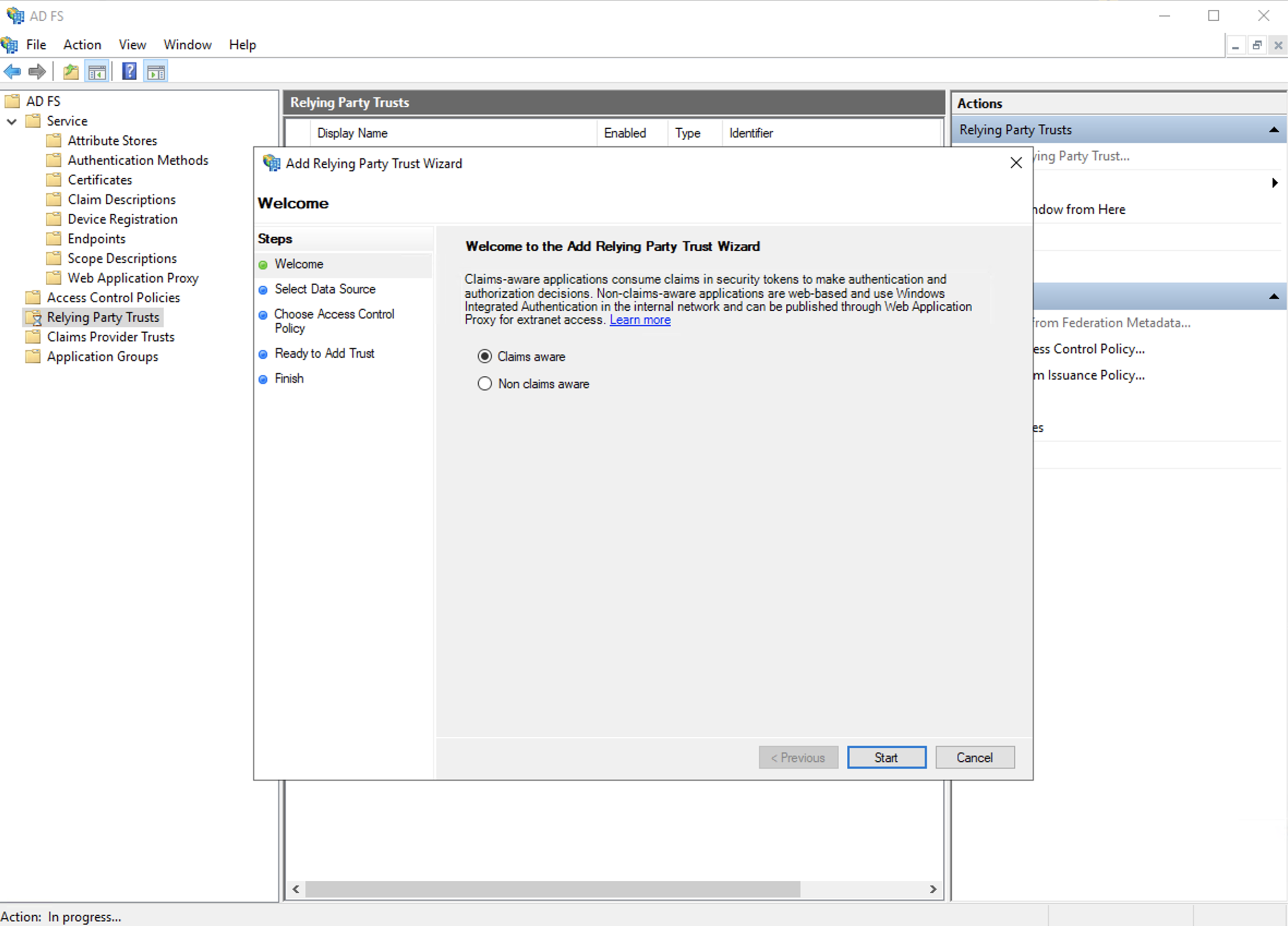Open the Window menu

(x=188, y=44)
